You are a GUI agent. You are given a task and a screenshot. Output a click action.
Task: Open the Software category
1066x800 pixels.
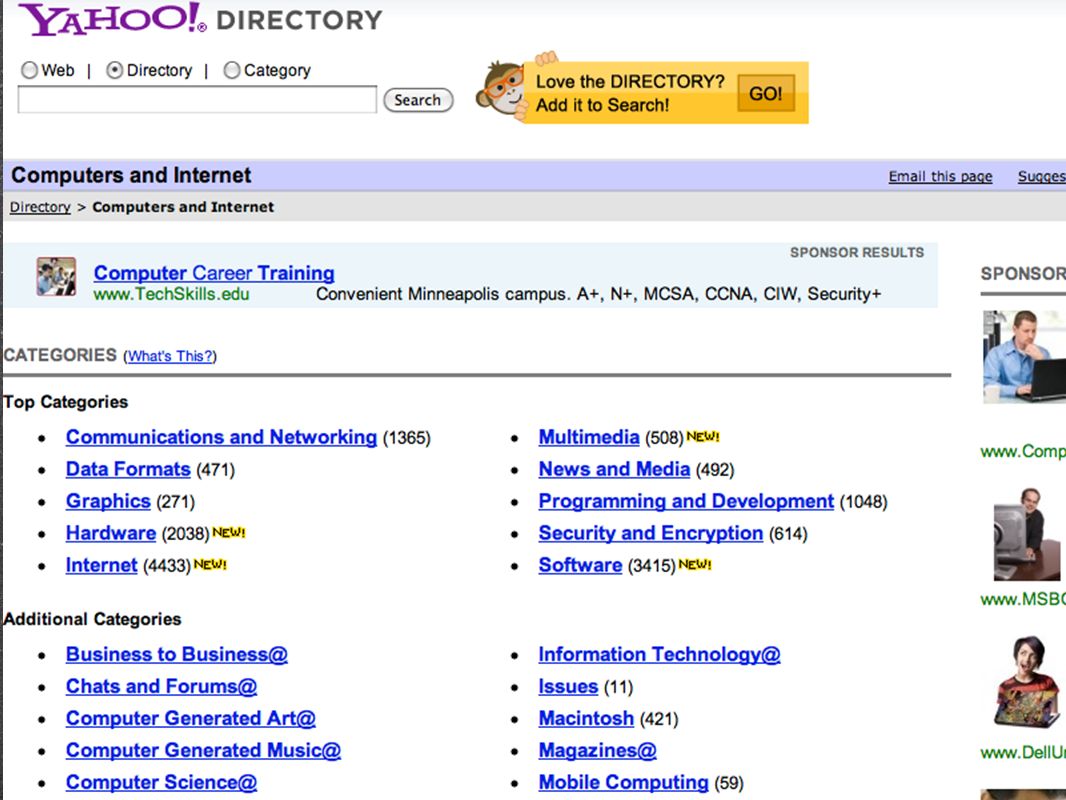tap(580, 565)
